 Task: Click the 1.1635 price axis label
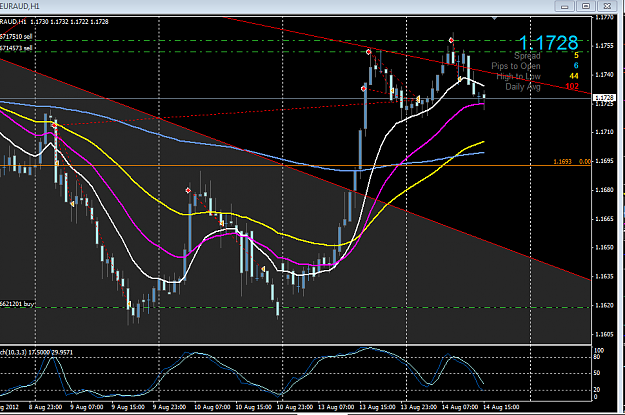point(604,276)
